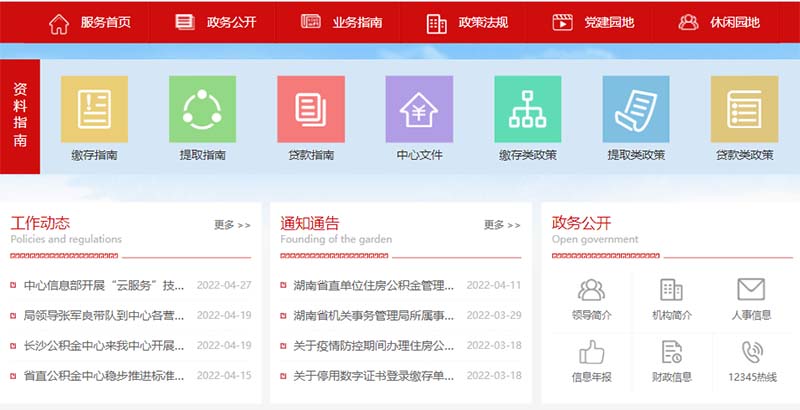
Task: Click the 中心文件 label text
Action: click(x=419, y=155)
